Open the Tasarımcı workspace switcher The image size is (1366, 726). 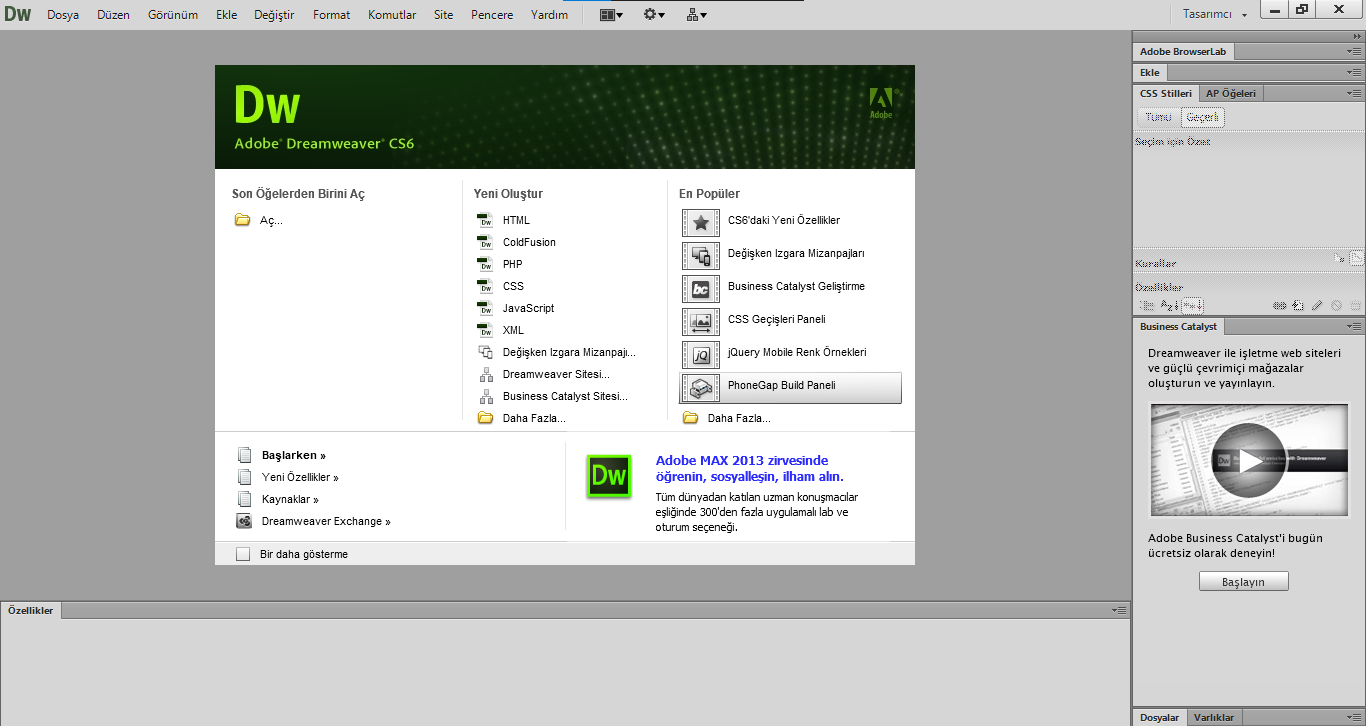(1215, 15)
